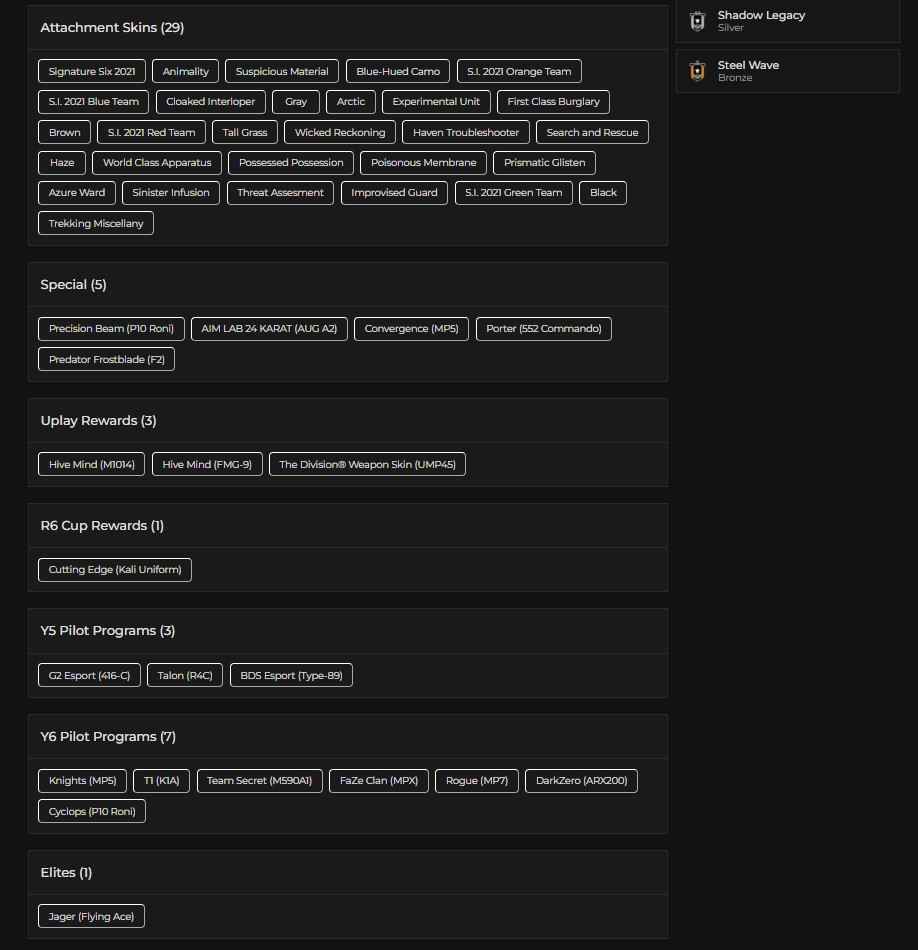Select Hive Mind (FMG-9) reward

click(207, 465)
